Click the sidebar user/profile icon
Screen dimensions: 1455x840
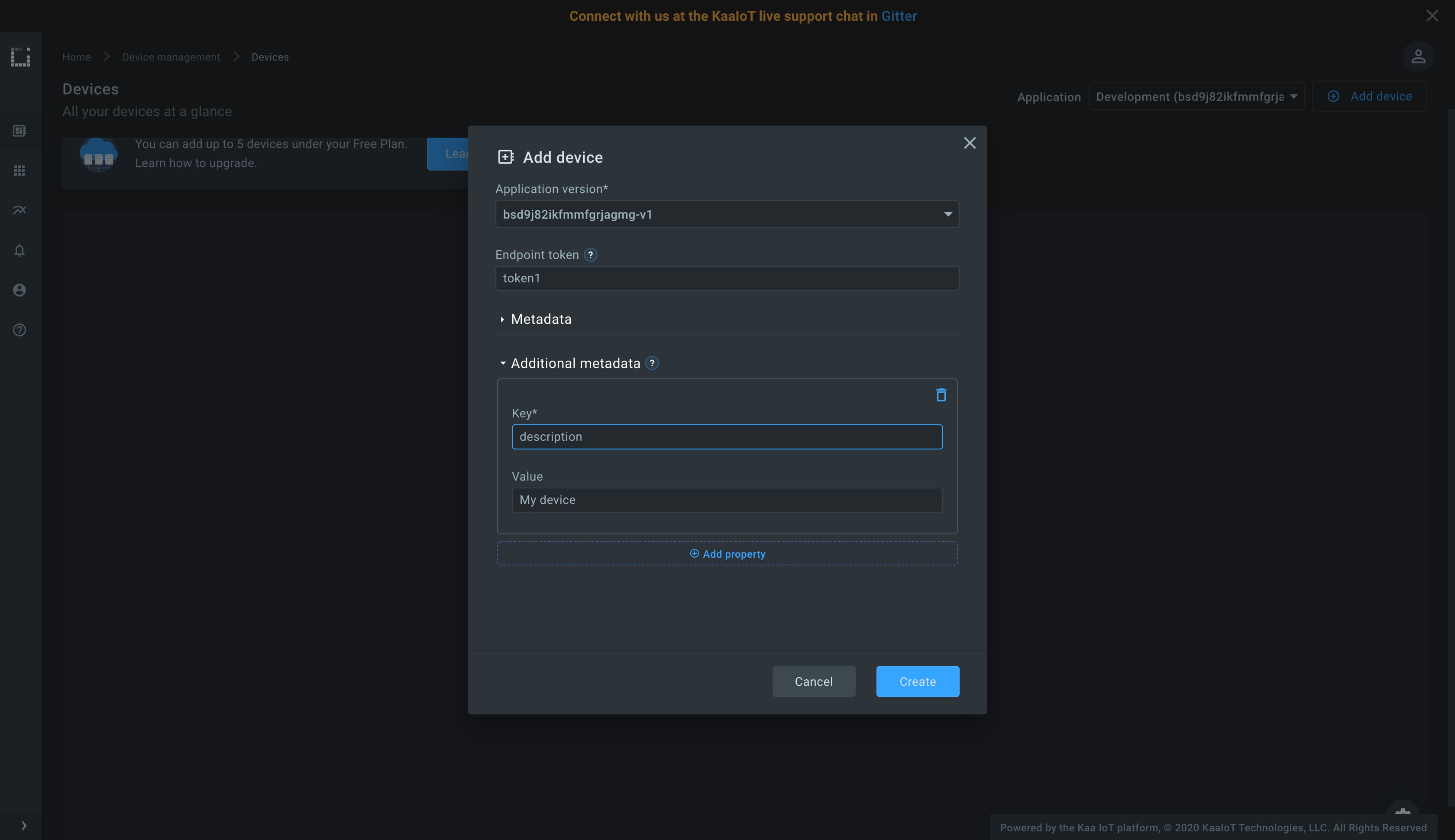pyautogui.click(x=19, y=291)
